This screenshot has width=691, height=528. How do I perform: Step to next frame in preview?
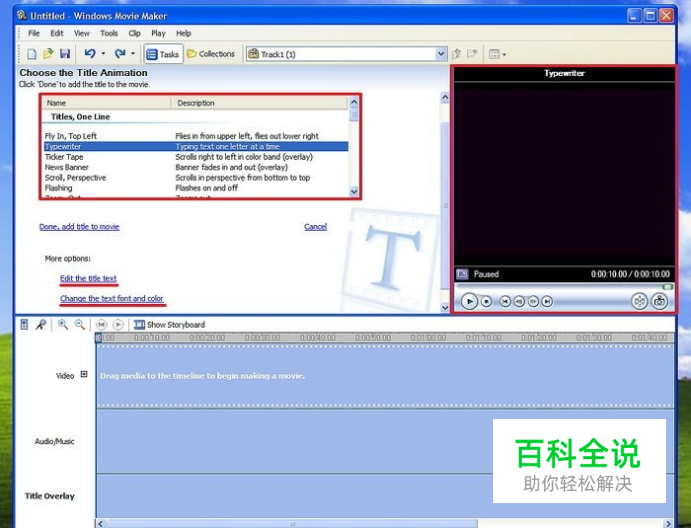[x=533, y=301]
